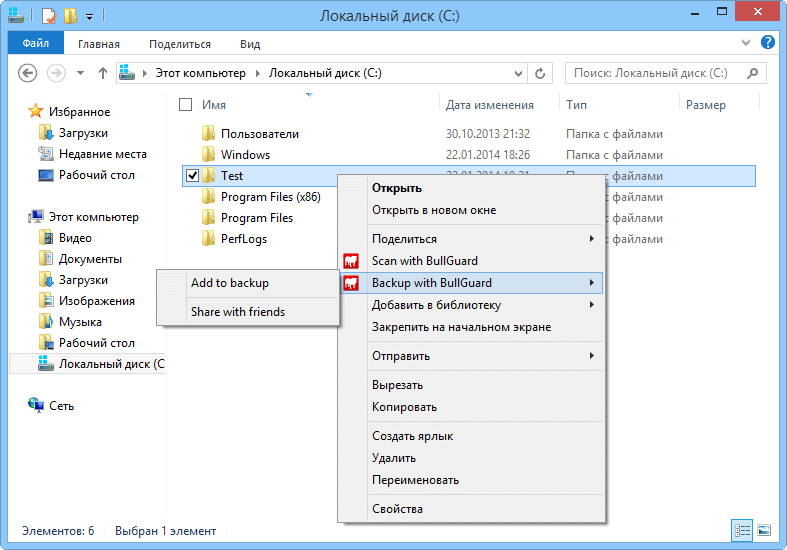Click the Forward navigation arrow
The width and height of the screenshot is (787, 550).
tap(56, 73)
